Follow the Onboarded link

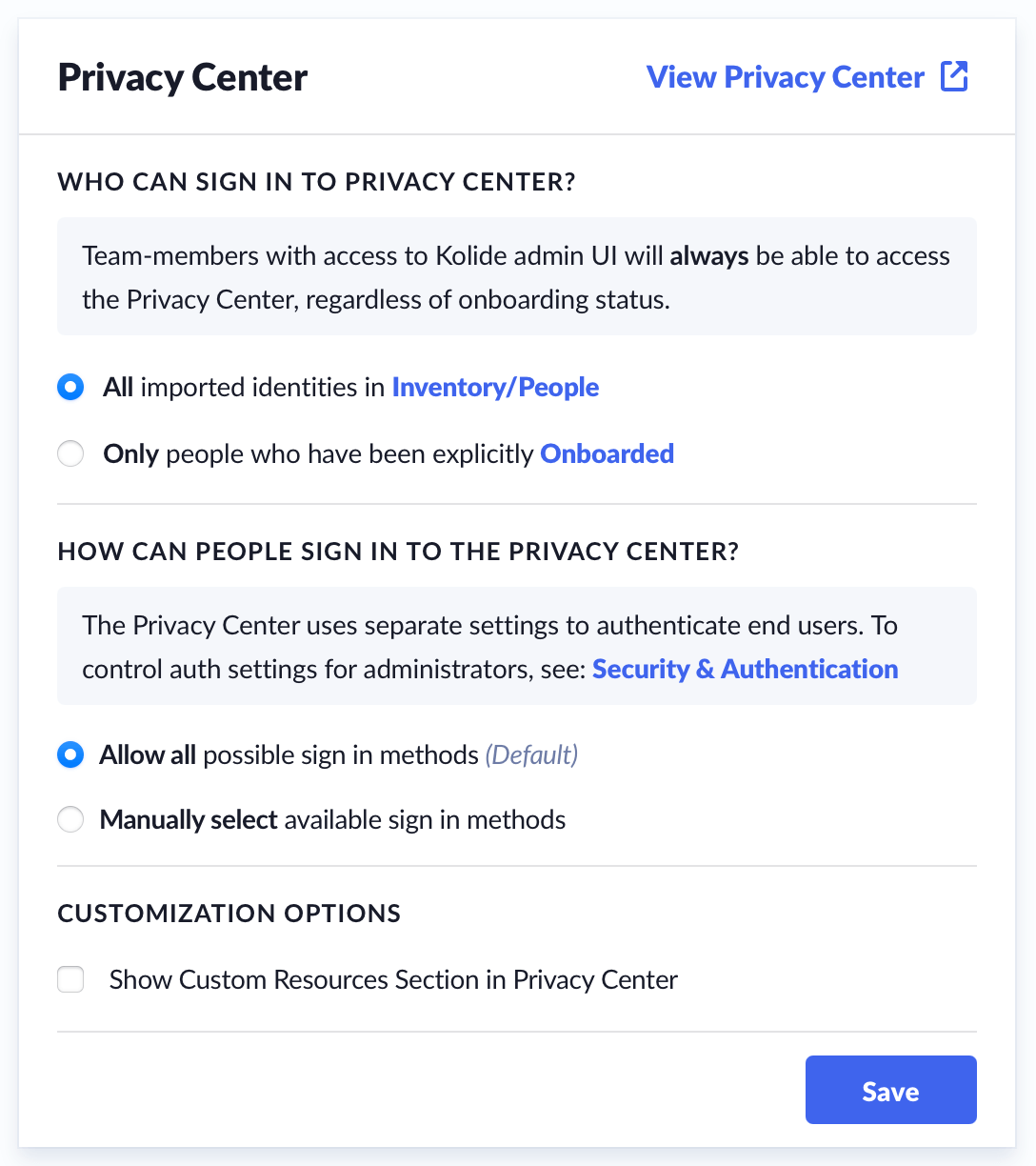pyautogui.click(x=607, y=454)
